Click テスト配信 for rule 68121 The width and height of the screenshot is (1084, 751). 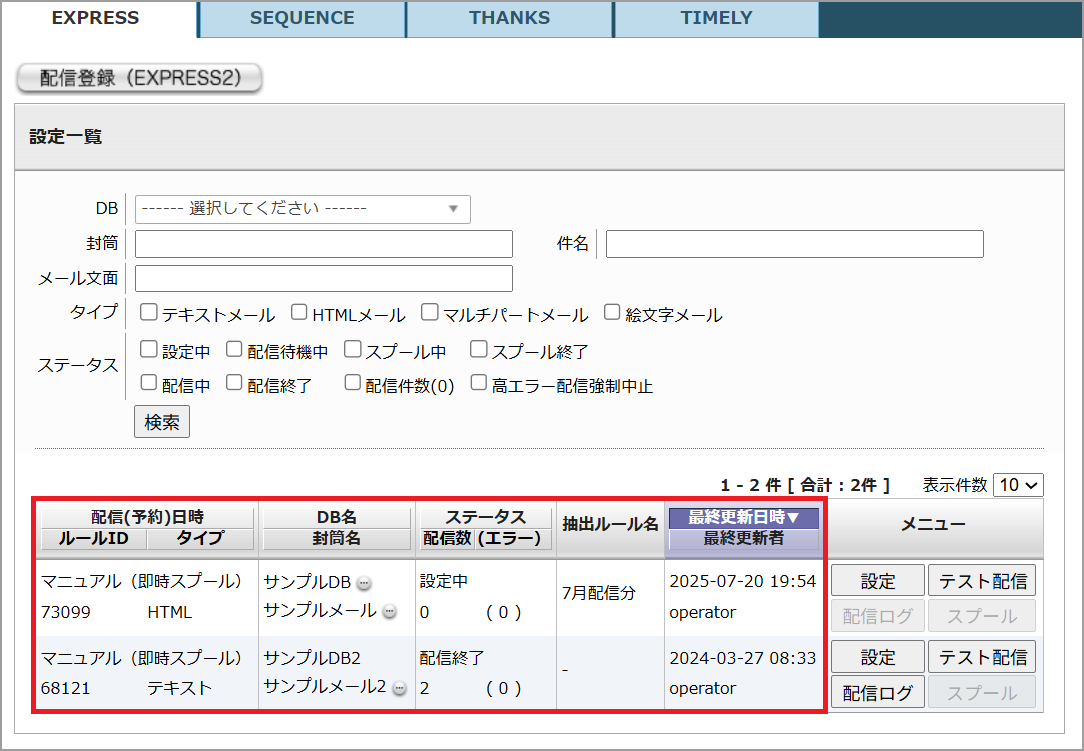coord(982,657)
